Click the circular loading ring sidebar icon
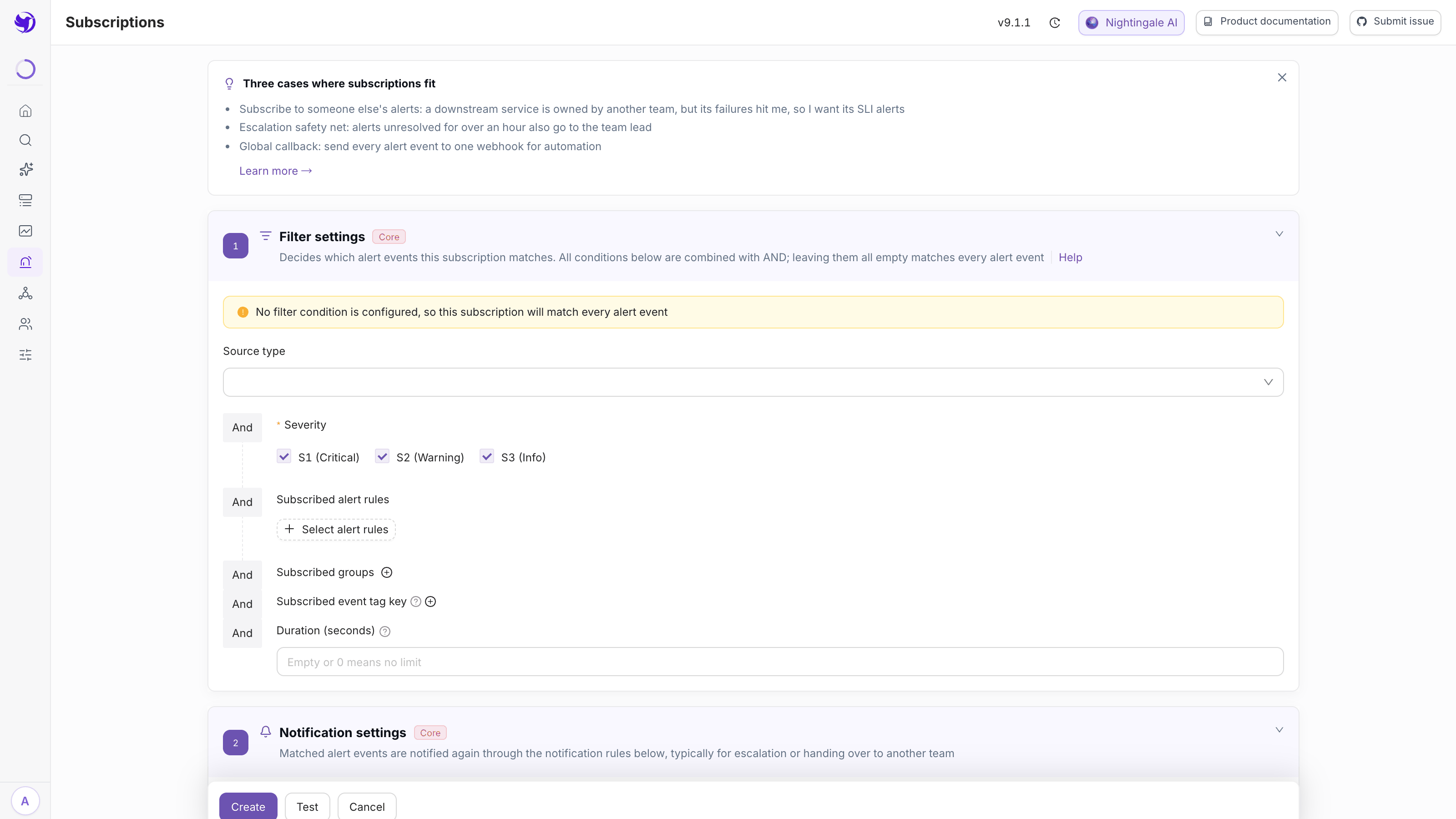Screen dimensions: 1456x819 (x=25, y=69)
